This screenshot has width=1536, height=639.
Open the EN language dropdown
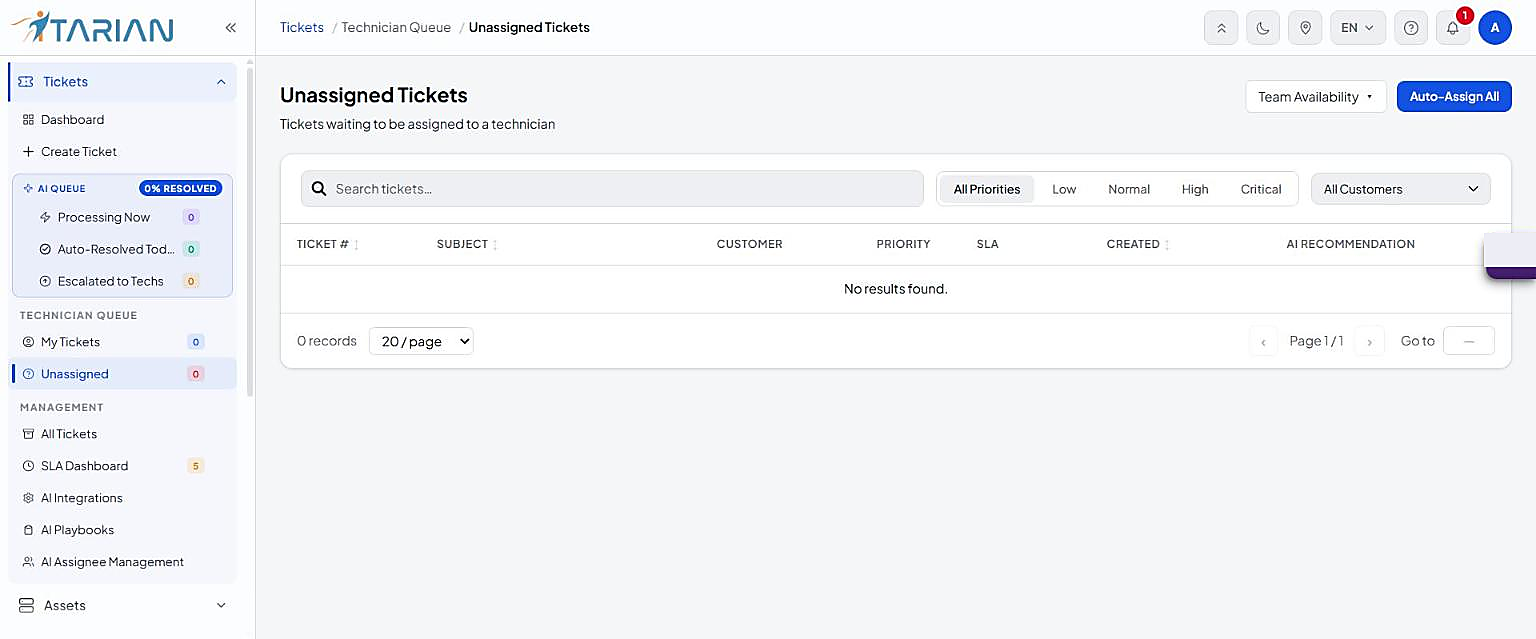pos(1357,28)
